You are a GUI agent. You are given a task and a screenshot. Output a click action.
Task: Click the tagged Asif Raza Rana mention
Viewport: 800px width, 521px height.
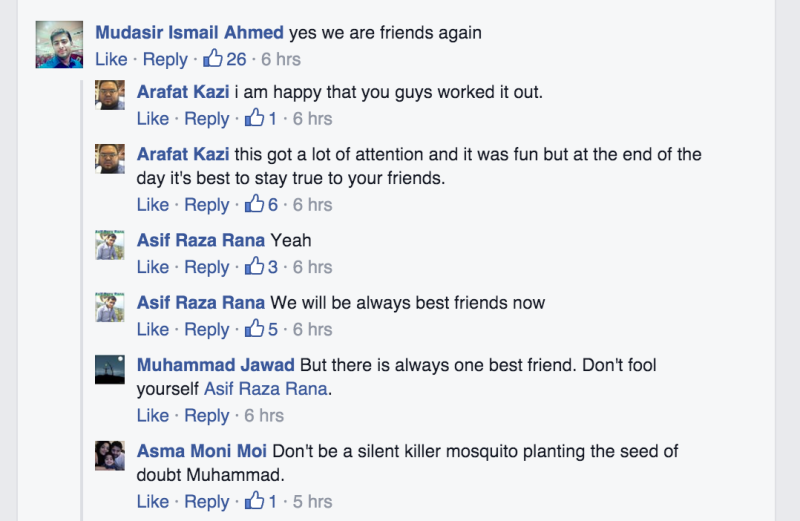[x=266, y=389]
